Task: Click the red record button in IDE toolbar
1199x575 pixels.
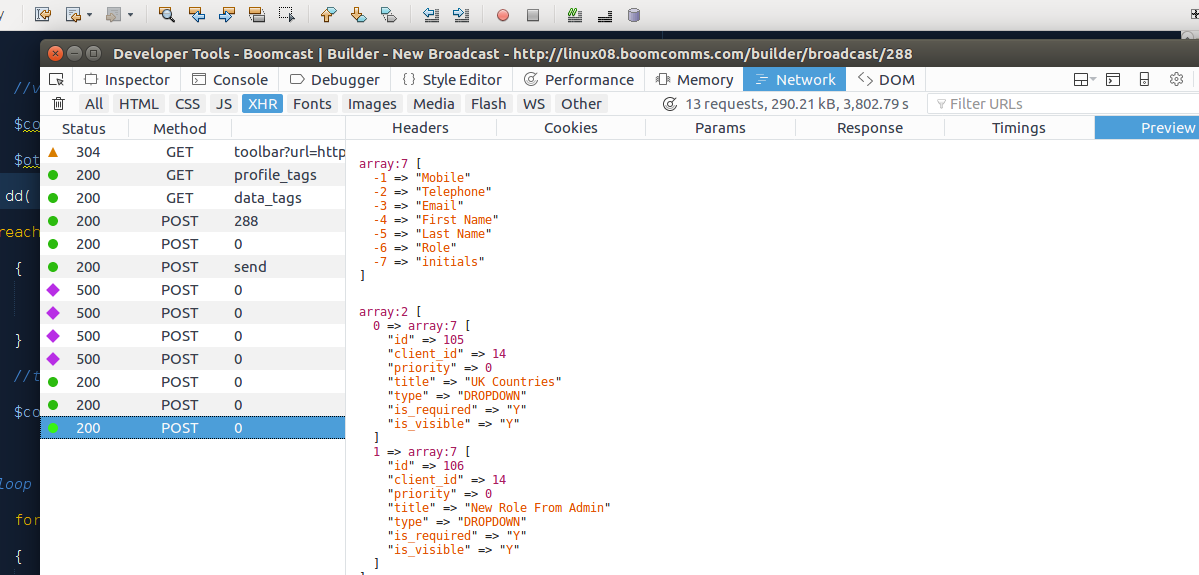Action: click(503, 15)
